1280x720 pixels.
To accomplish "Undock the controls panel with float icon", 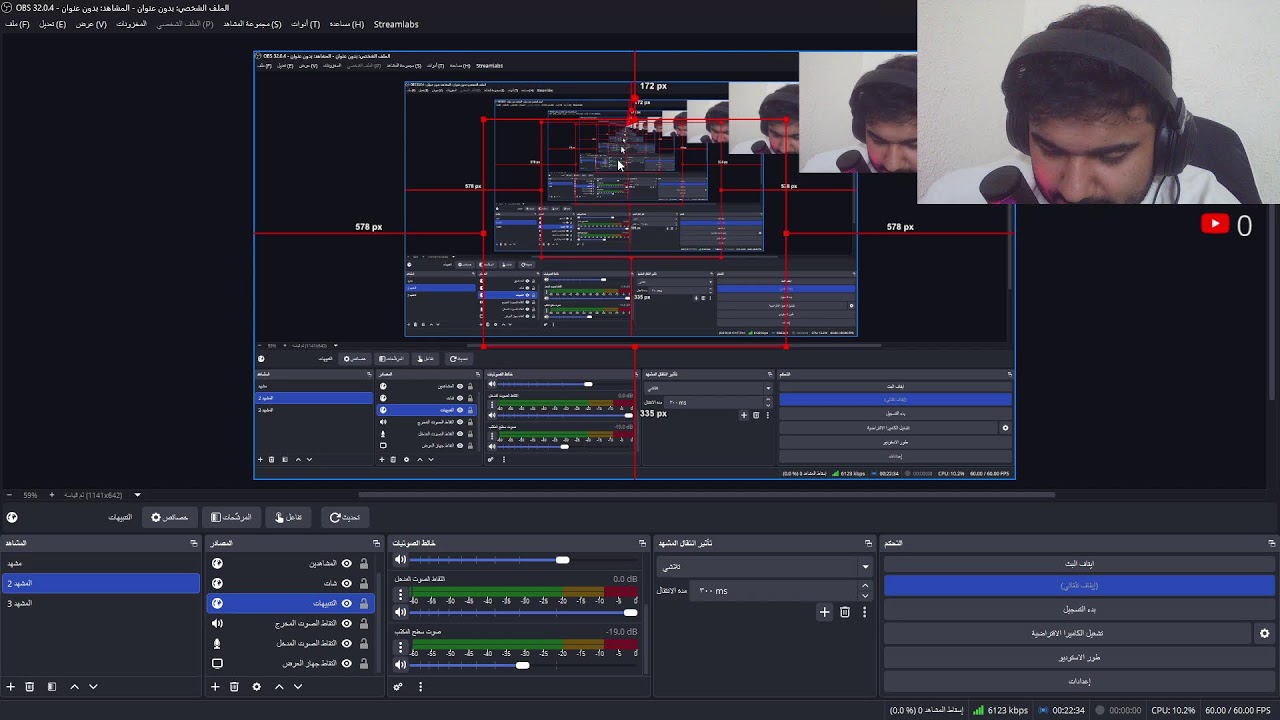I will pyautogui.click(x=1271, y=543).
